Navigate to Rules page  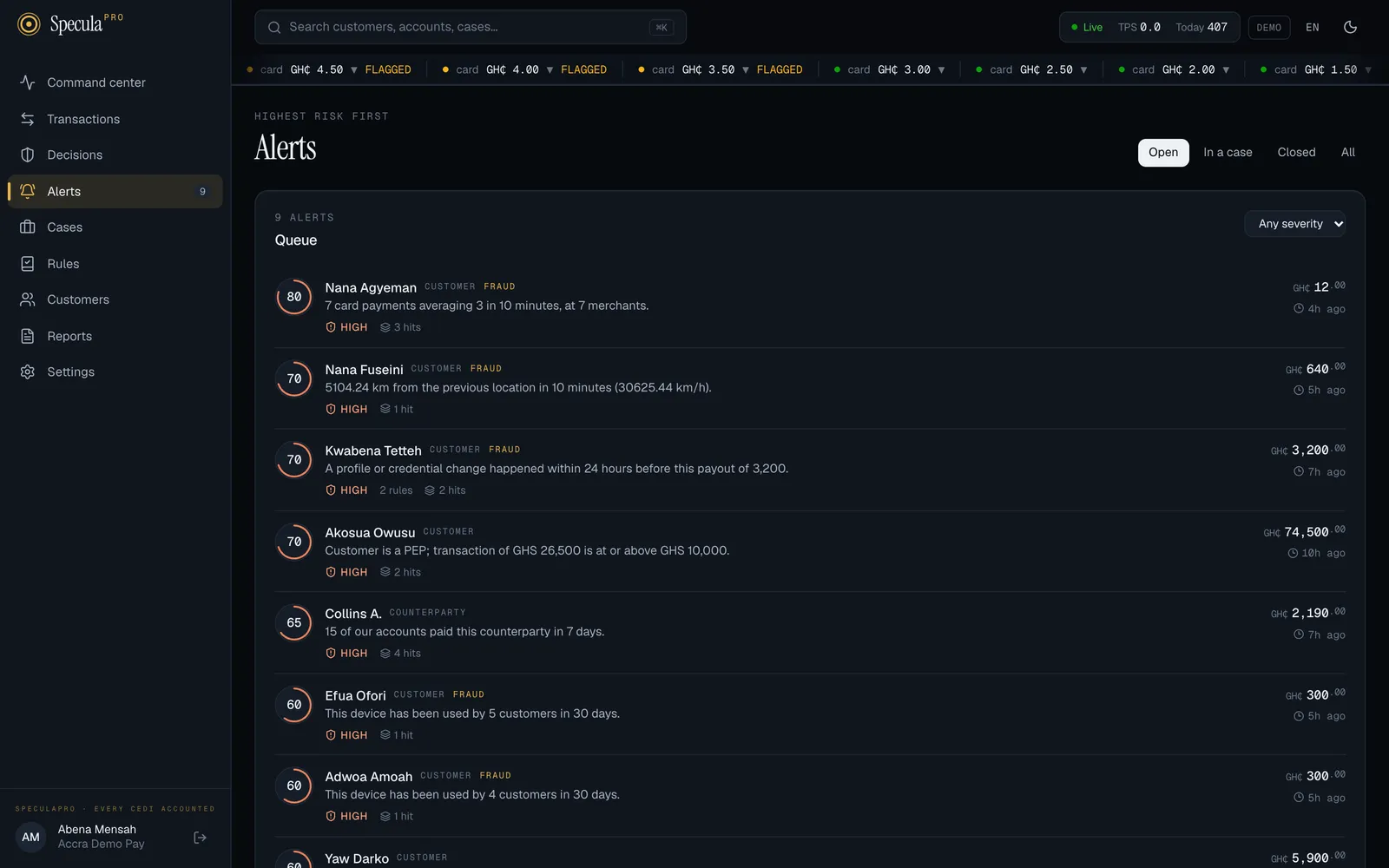pyautogui.click(x=115, y=264)
